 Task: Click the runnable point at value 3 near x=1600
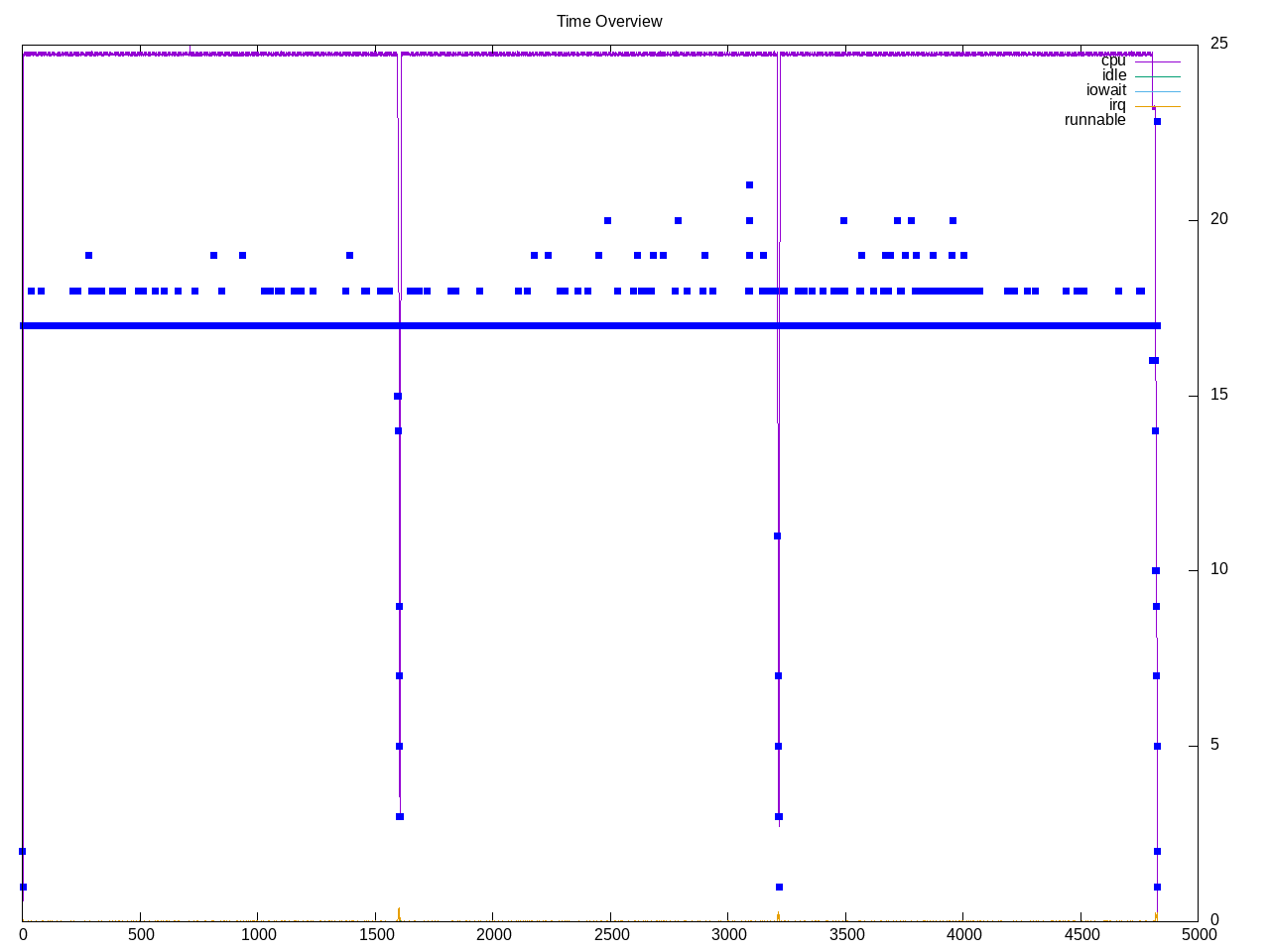click(400, 816)
